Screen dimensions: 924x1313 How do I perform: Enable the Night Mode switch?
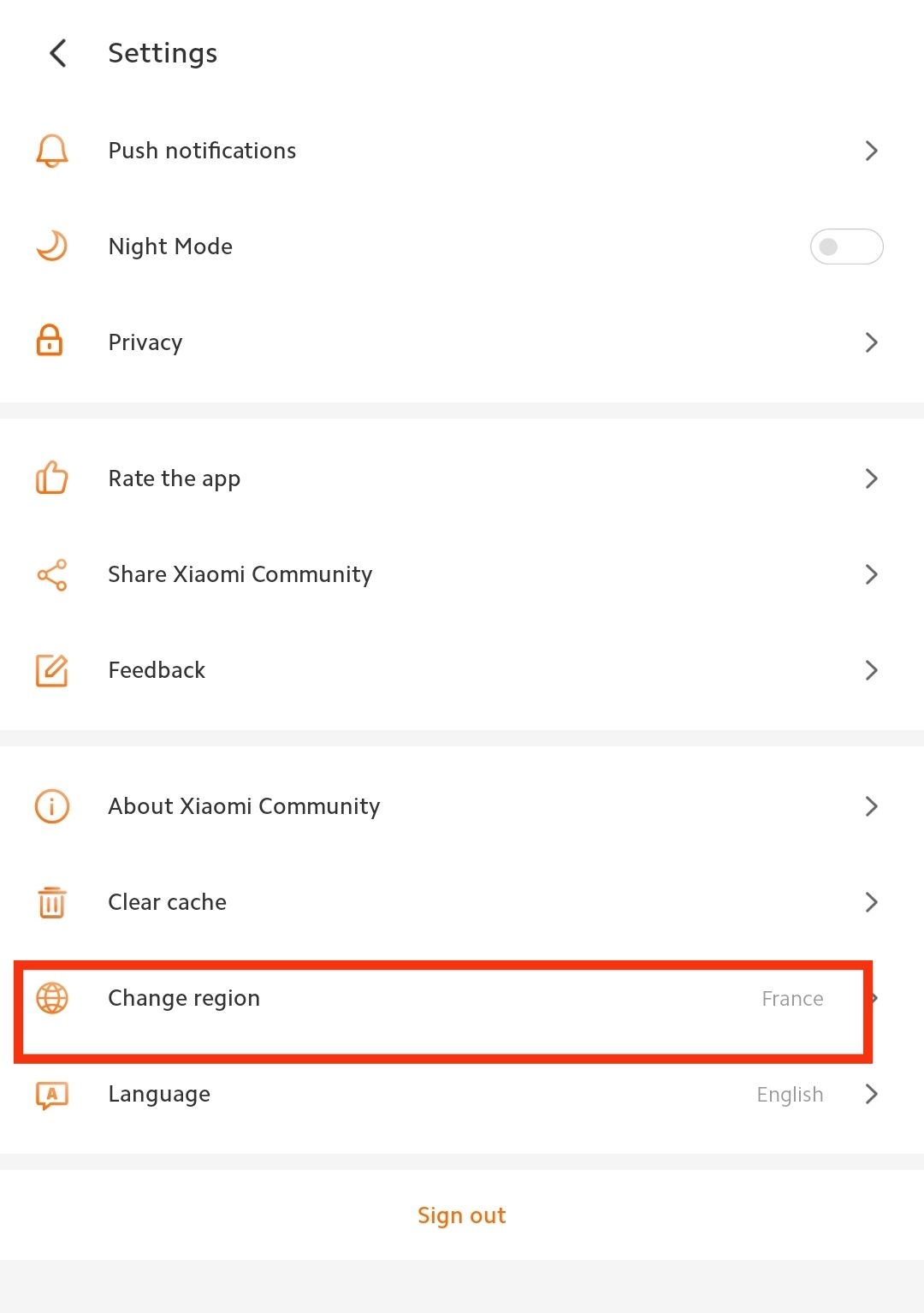[846, 247]
